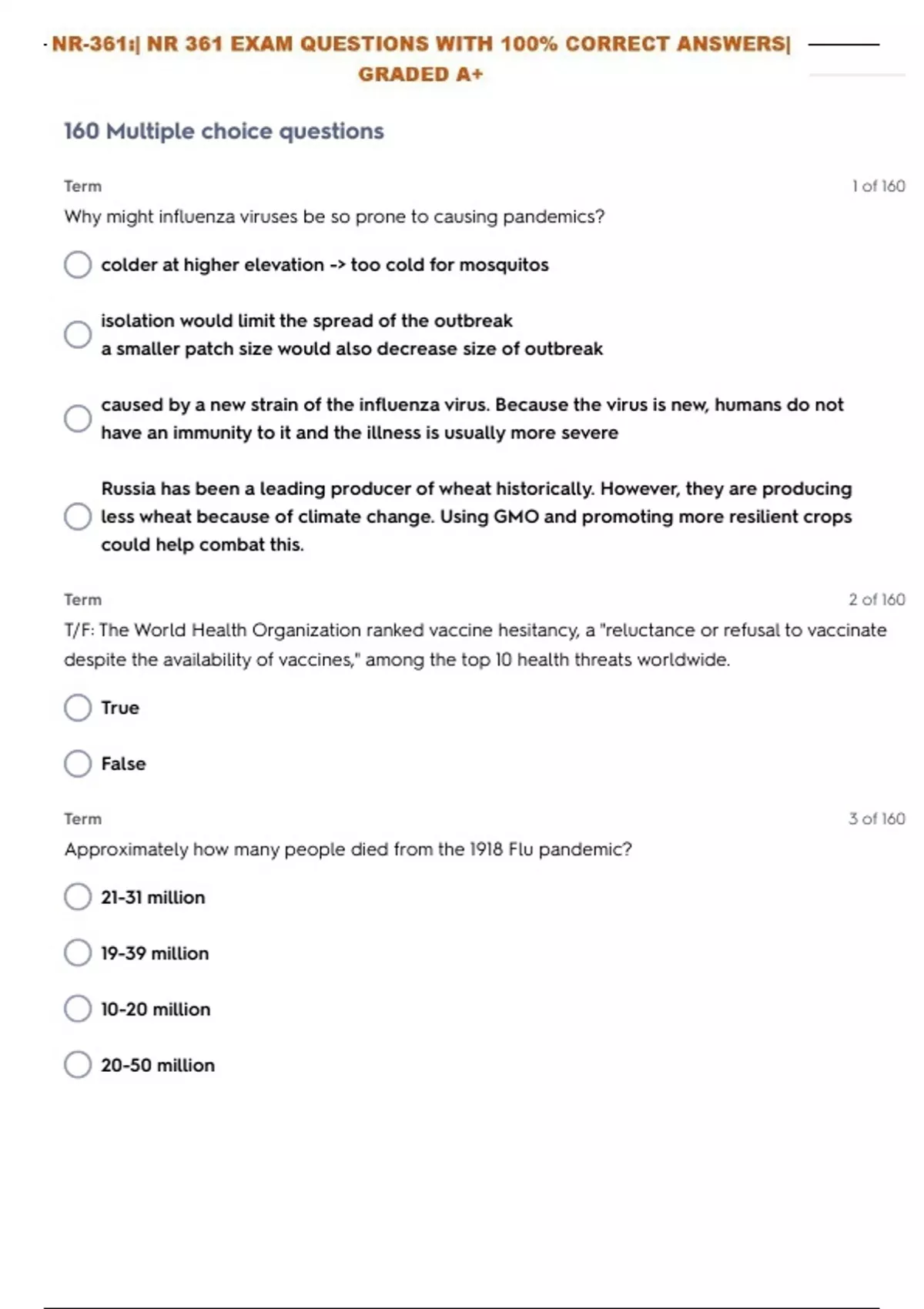Select 'colder at higher elevation' answer option

point(78,265)
